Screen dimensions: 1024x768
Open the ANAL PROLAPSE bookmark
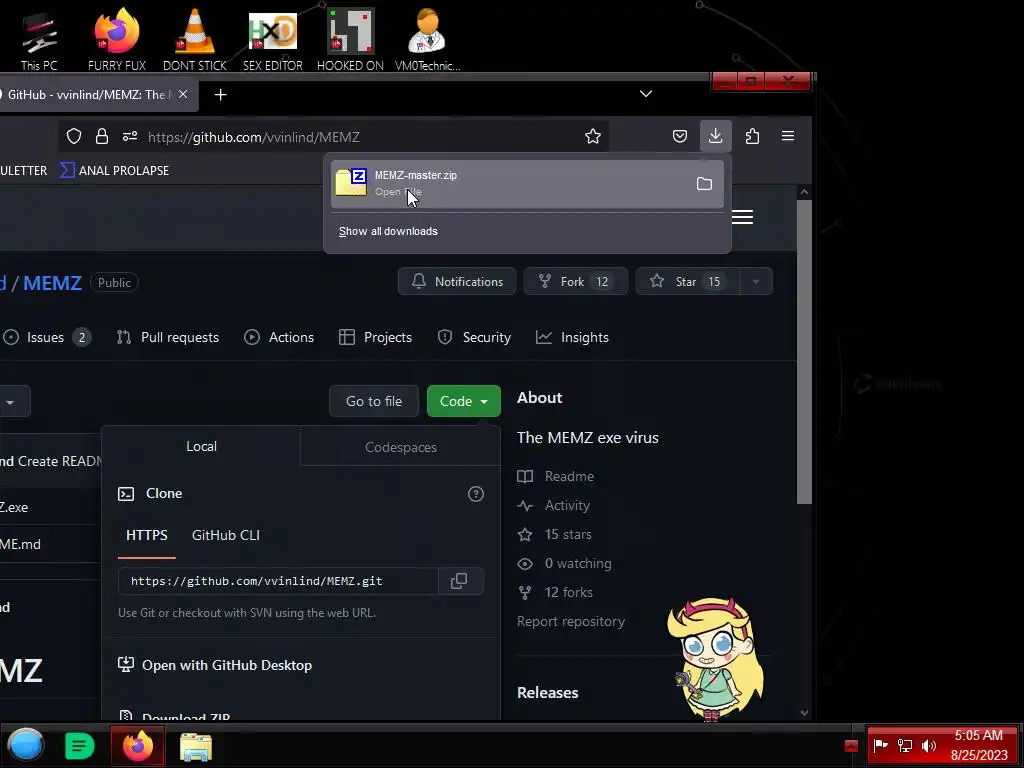coord(115,170)
